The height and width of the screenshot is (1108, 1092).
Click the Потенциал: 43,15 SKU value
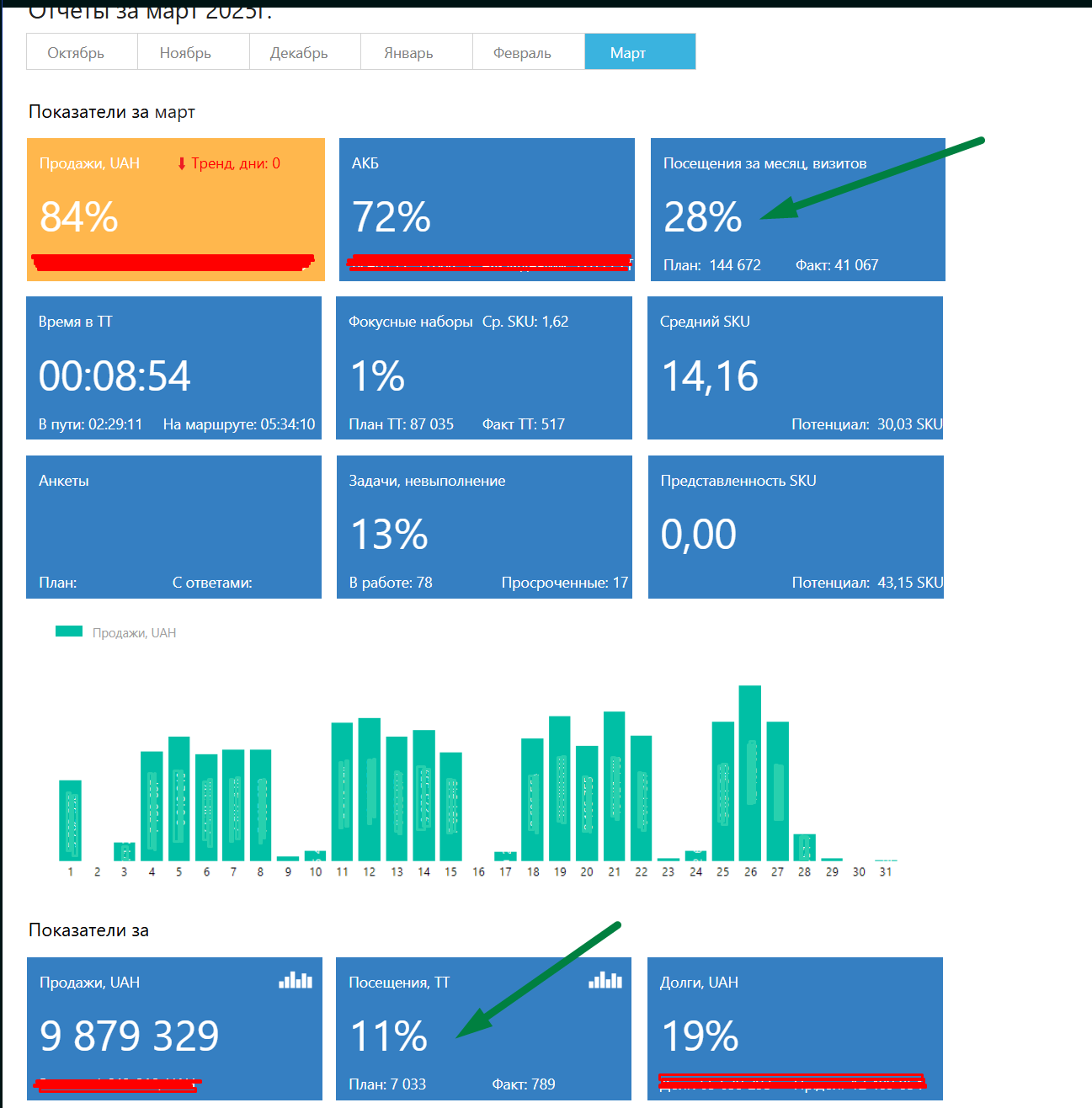(x=868, y=583)
